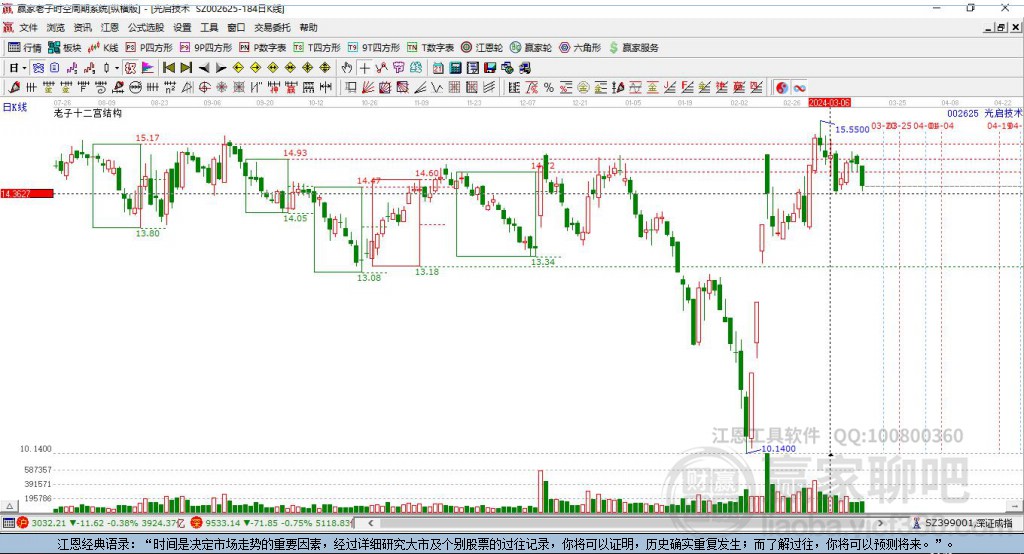Open the T数字表 tool
The height and width of the screenshot is (554, 1024).
430,48
